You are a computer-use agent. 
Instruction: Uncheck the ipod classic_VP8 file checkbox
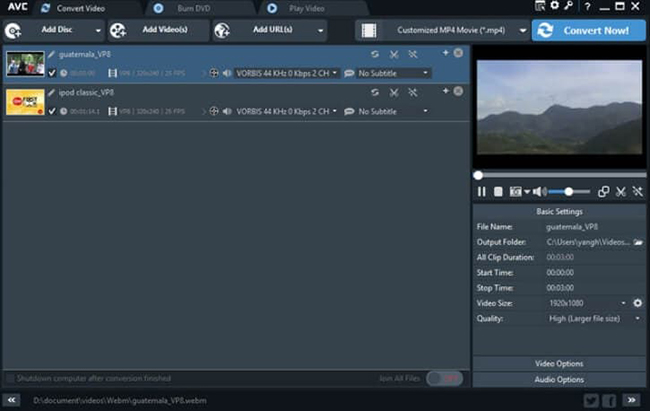52,111
